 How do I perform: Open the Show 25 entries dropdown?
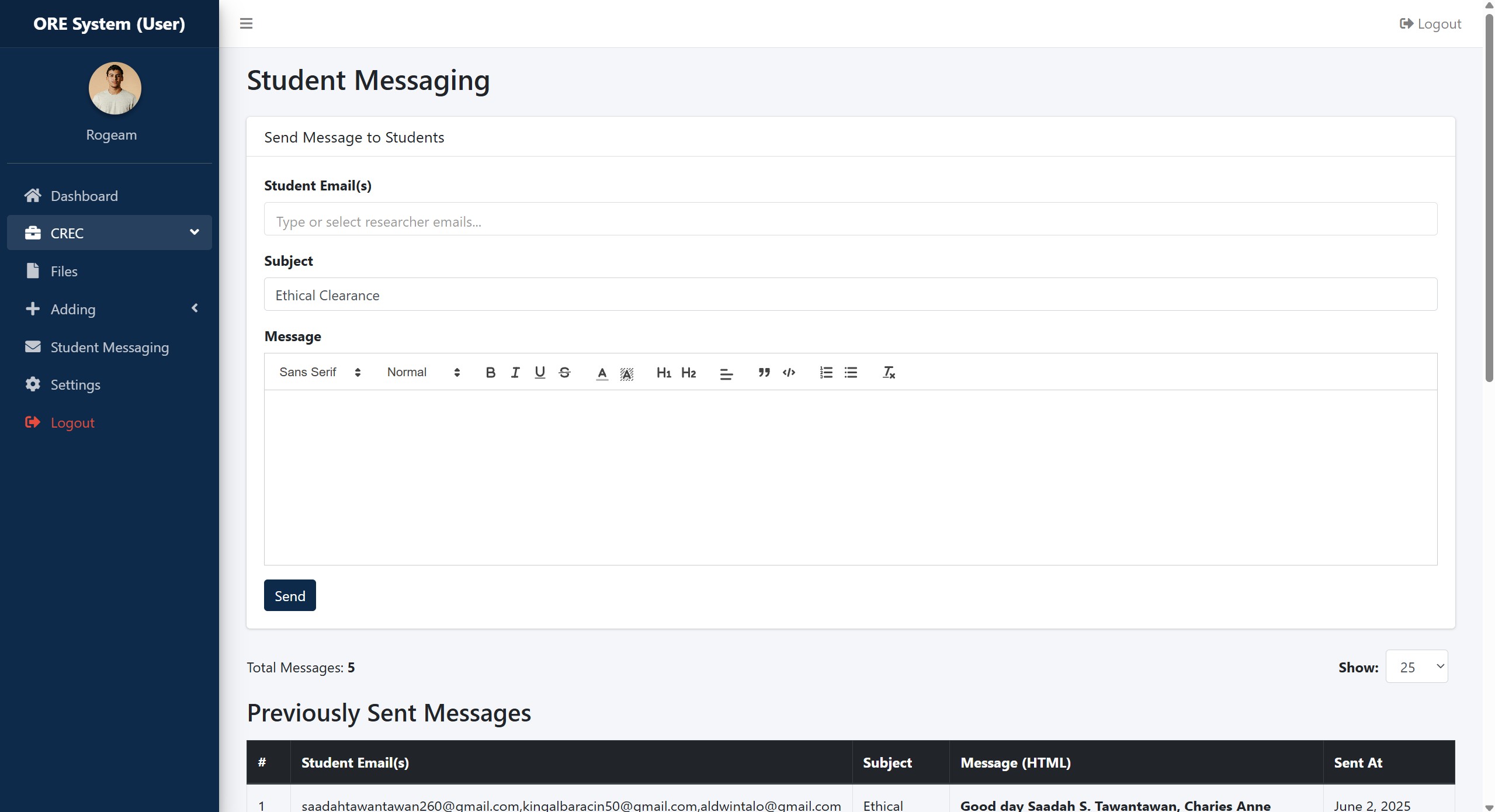[x=1416, y=667]
